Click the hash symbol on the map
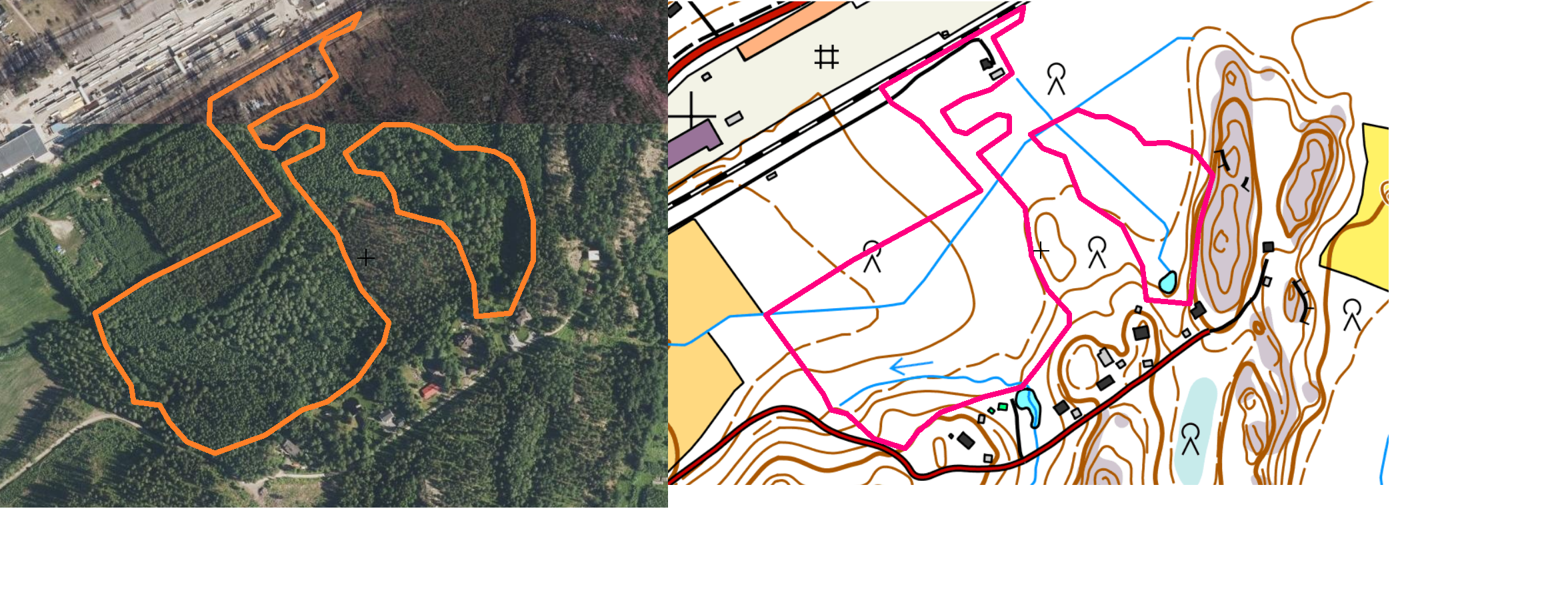Screen dimensions: 1568x607 tap(827, 57)
